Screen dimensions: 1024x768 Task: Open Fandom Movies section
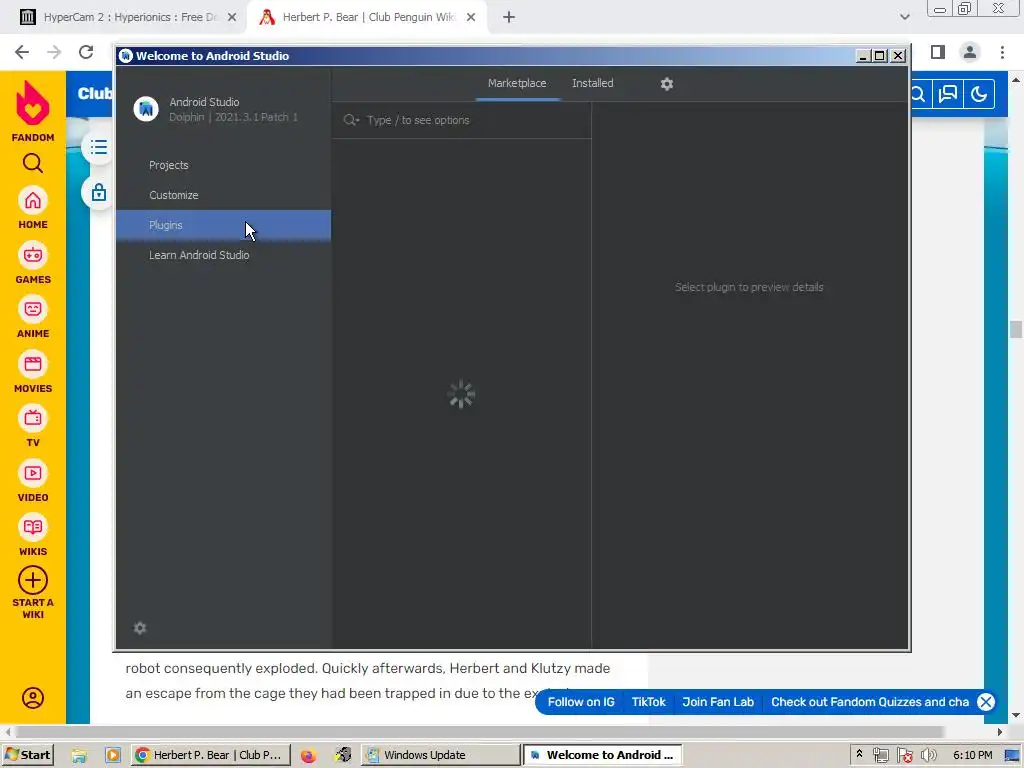coord(33,372)
